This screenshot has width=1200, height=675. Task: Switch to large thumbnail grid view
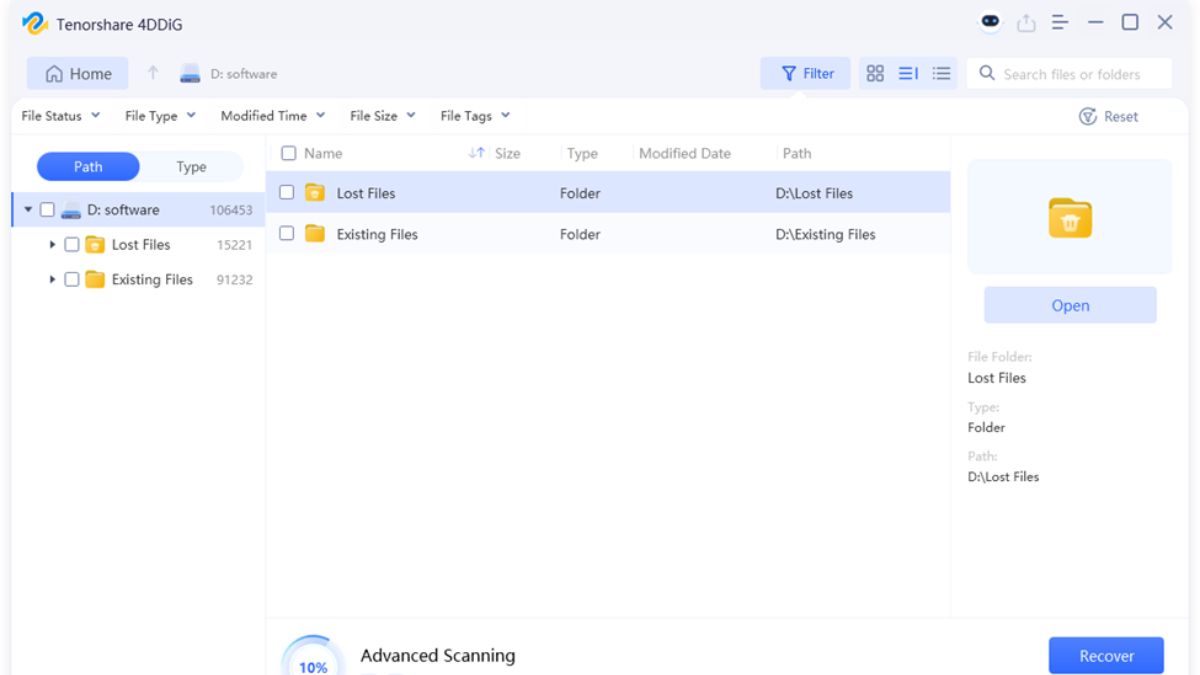[x=875, y=73]
